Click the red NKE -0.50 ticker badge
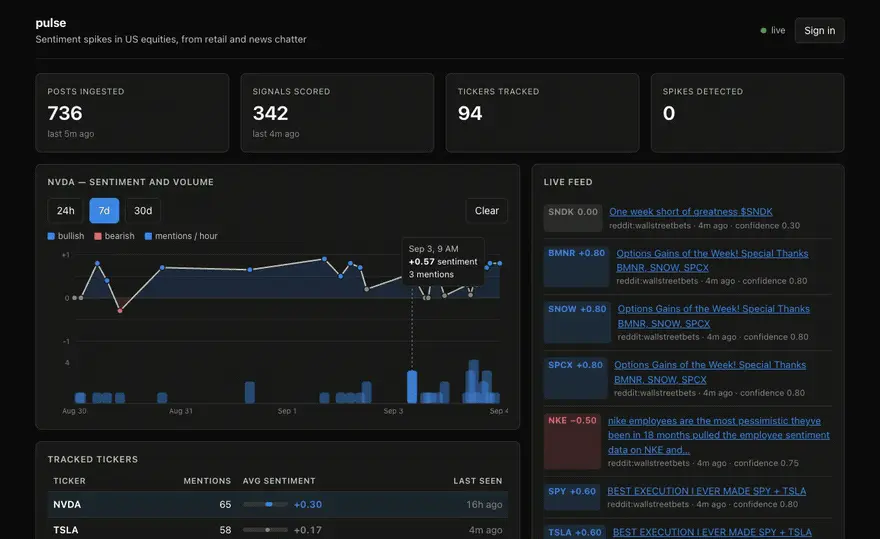880x539 pixels. click(572, 441)
